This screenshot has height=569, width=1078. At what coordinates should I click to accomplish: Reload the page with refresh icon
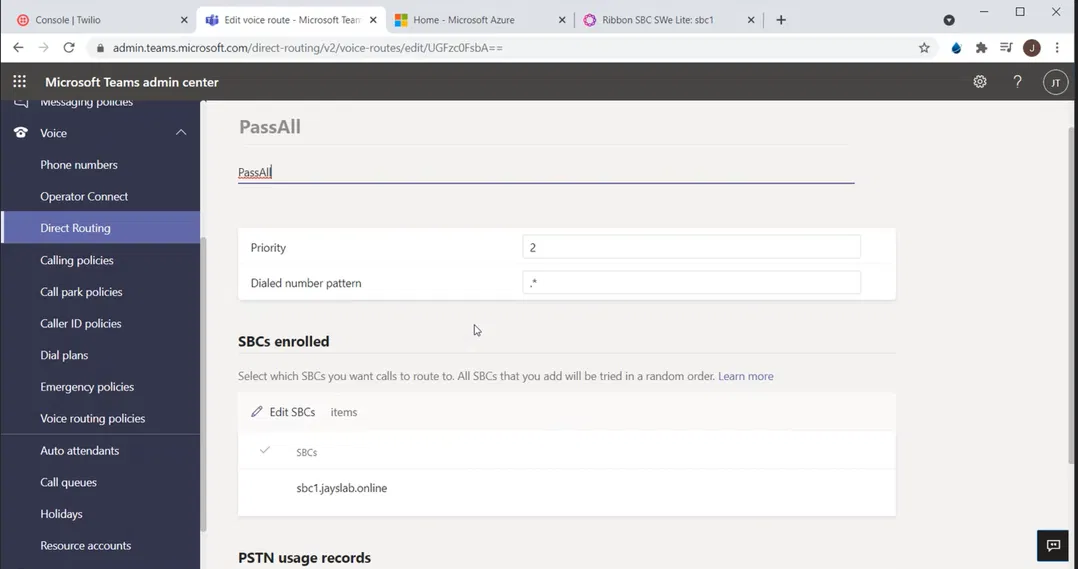pyautogui.click(x=69, y=48)
